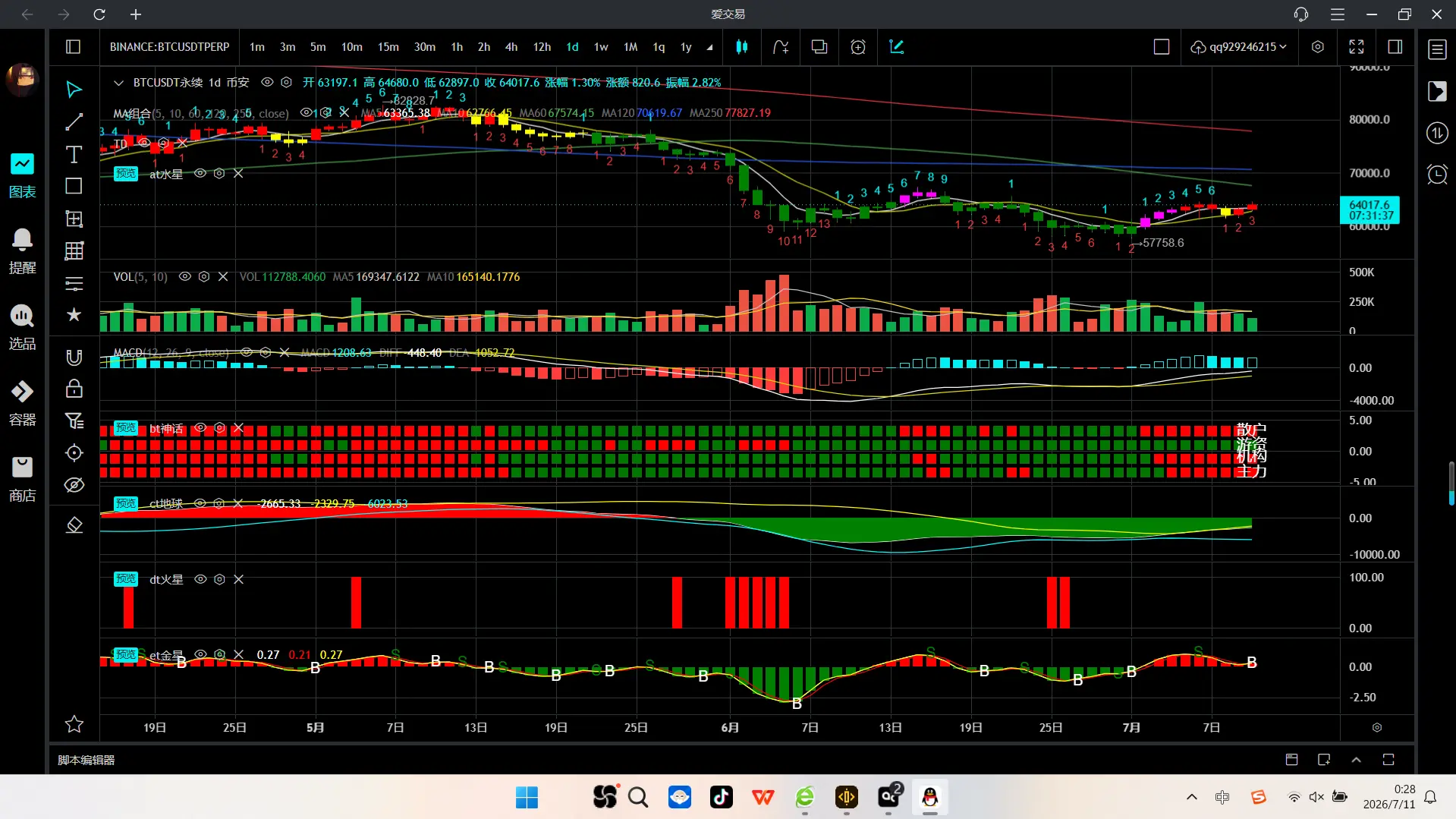Remove the MACD indicator with X
Screen dimensions: 1456x819
coord(285,353)
